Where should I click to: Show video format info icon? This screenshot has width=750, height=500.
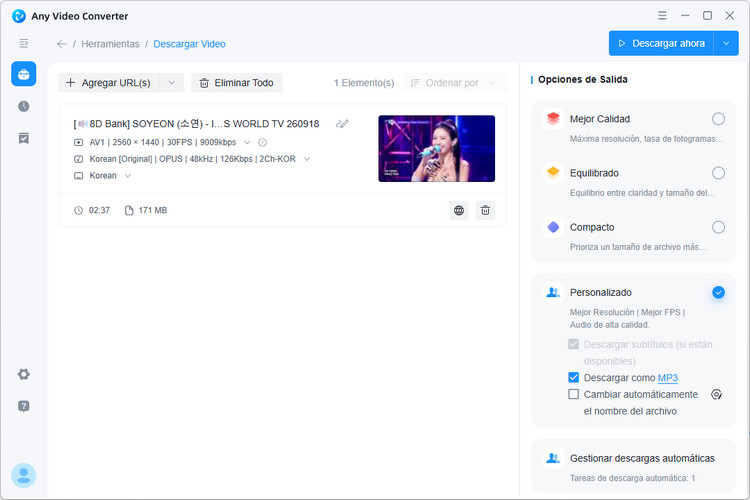click(262, 142)
